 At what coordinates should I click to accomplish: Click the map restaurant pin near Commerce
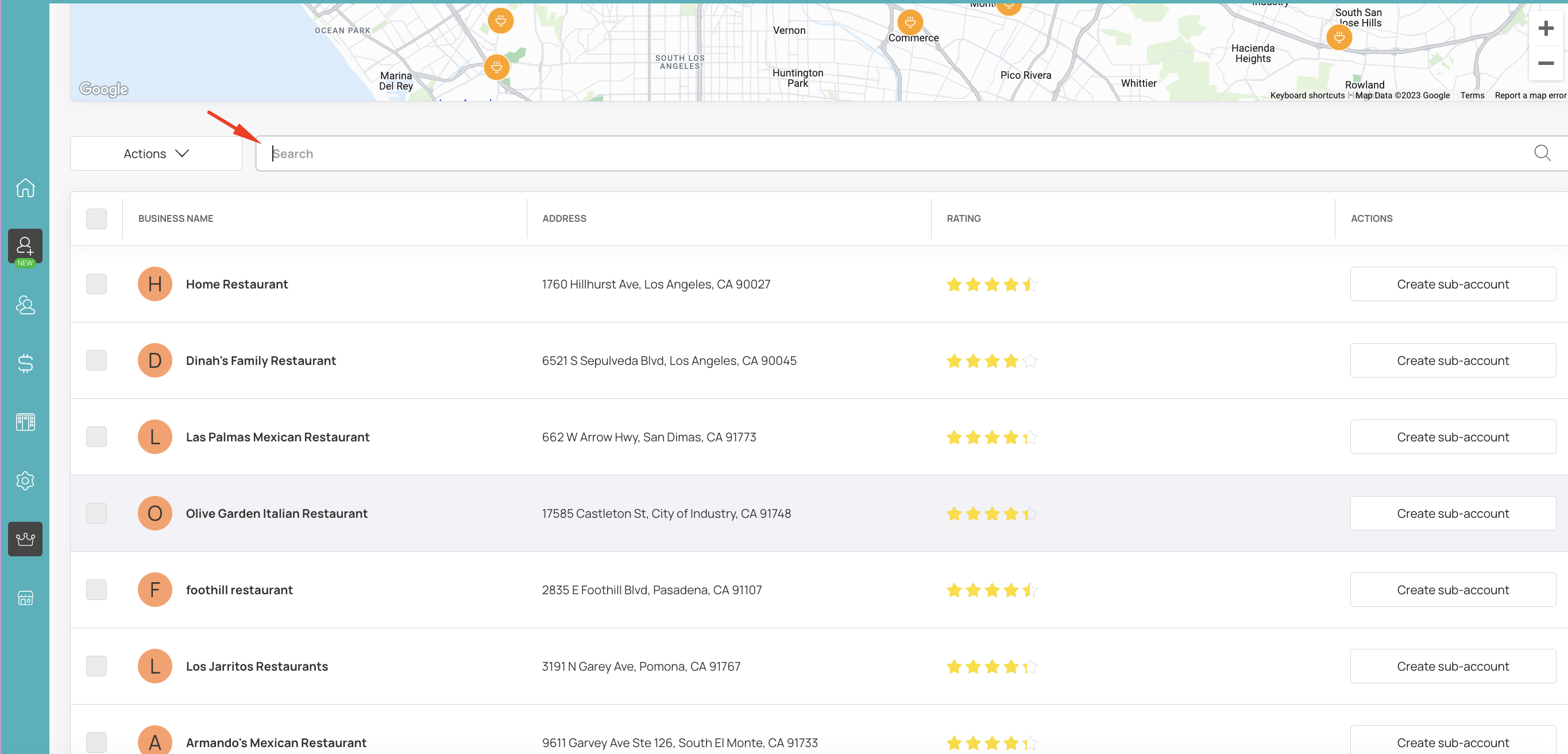[909, 22]
